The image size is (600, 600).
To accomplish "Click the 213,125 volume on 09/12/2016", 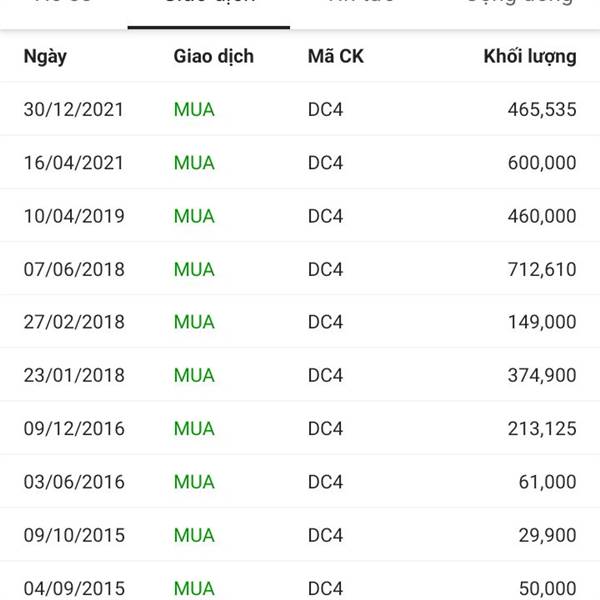I will (x=542, y=429).
